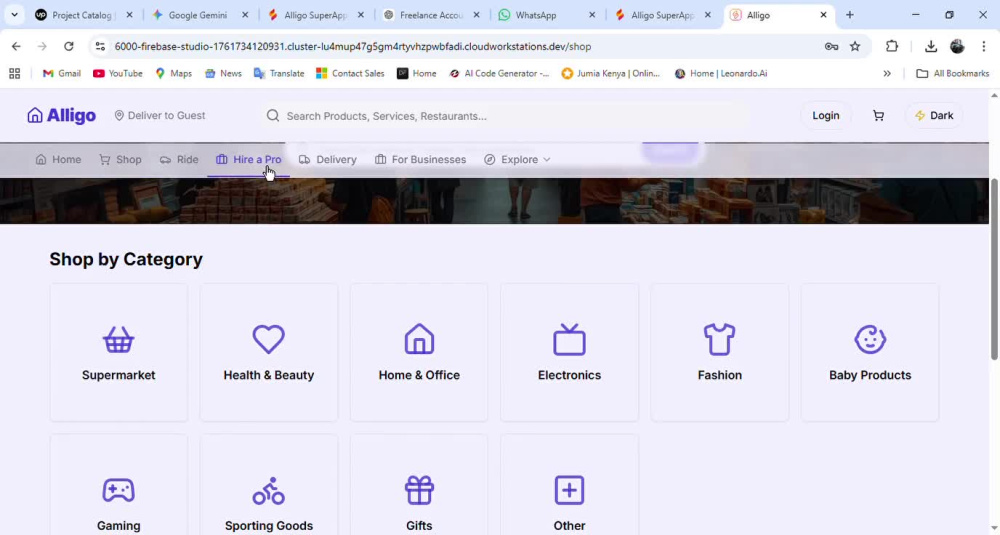Open the Supermarket basket category
This screenshot has width=1000, height=535.
pos(119,353)
